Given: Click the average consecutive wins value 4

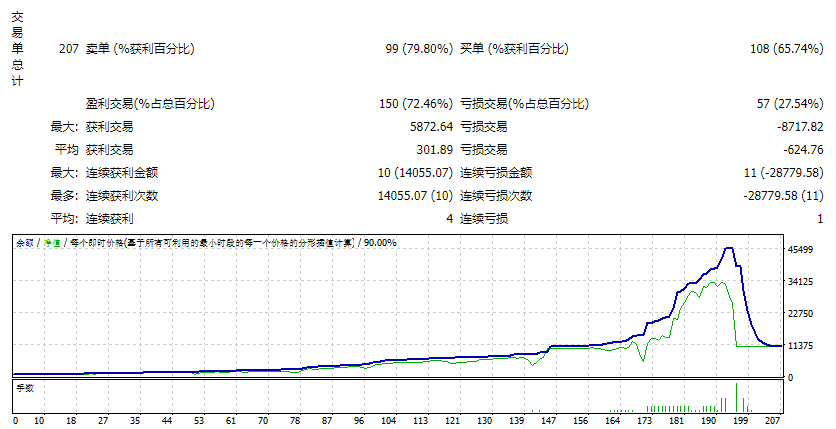Looking at the screenshot, I should tap(449, 218).
